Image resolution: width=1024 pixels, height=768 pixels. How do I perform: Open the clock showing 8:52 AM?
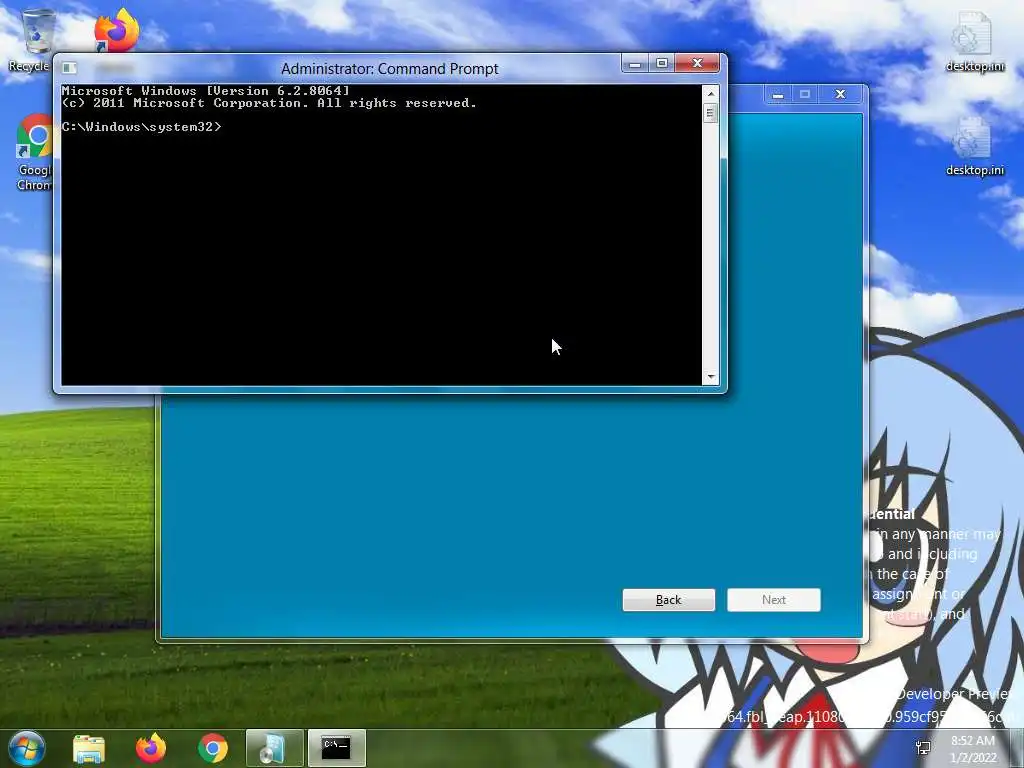[x=973, y=749]
